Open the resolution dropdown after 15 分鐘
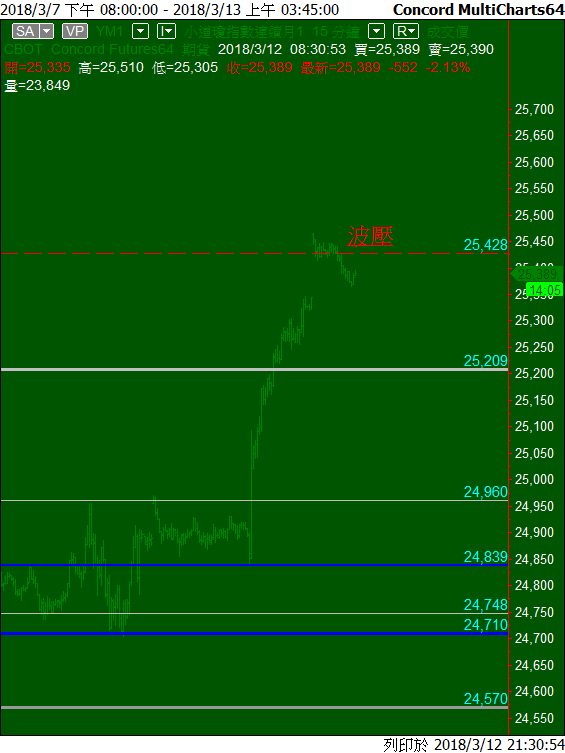This screenshot has height=753, width=565. click(x=376, y=32)
